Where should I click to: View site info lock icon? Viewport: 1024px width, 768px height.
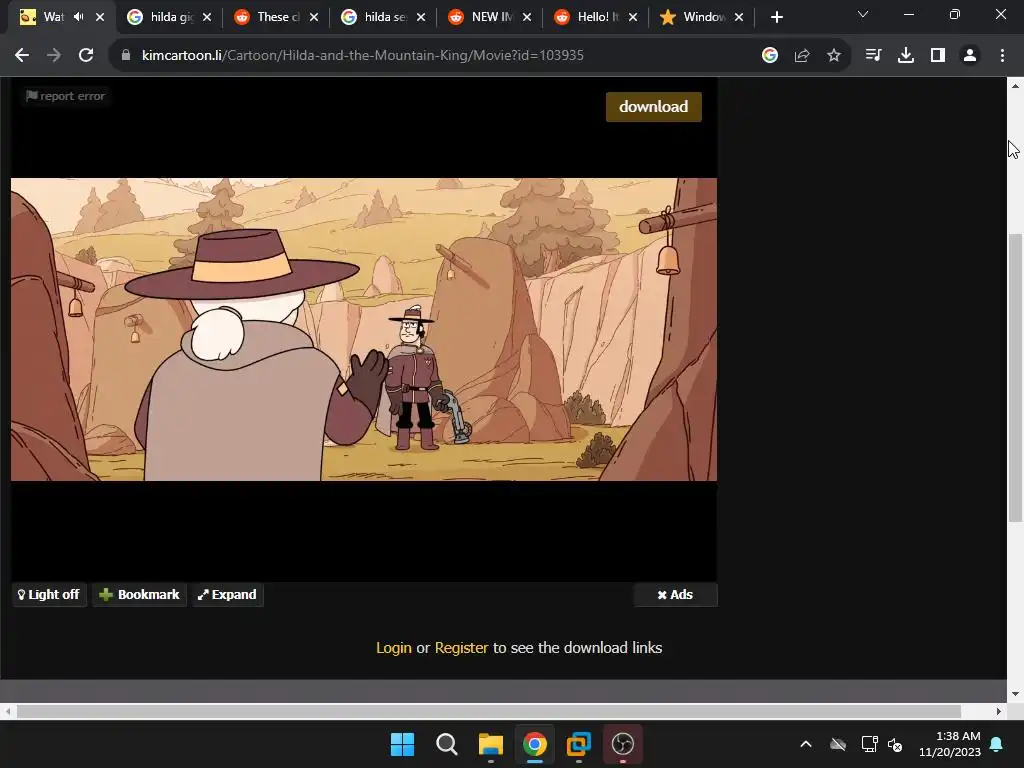126,55
